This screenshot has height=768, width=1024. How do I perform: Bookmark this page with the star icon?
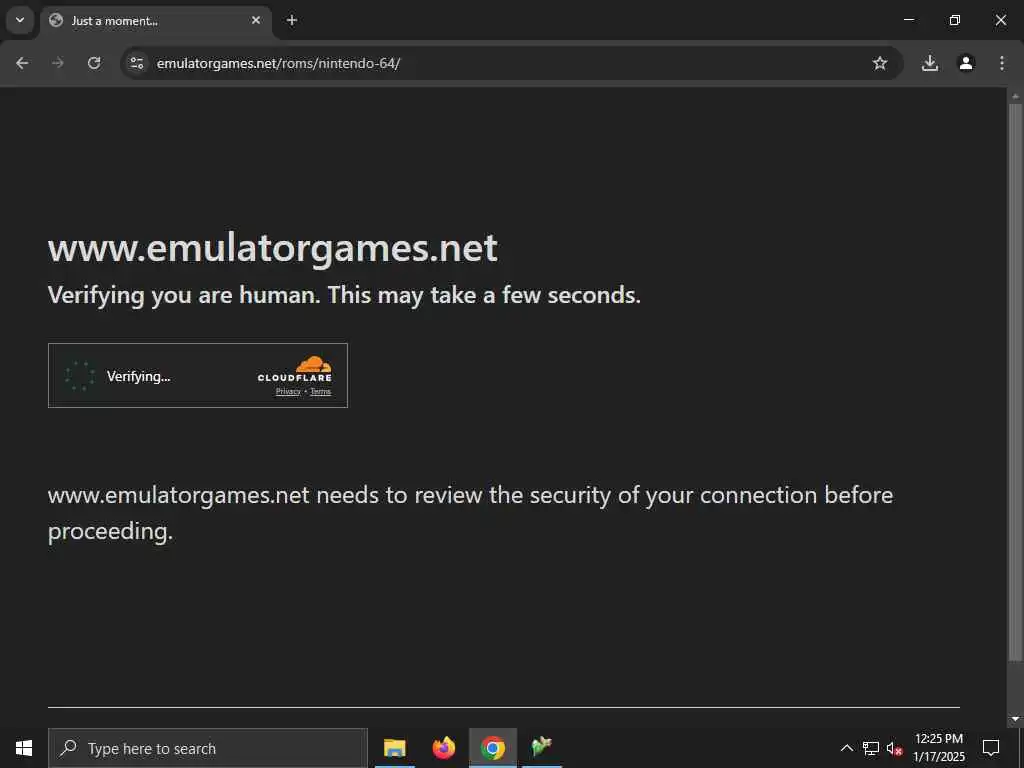880,63
